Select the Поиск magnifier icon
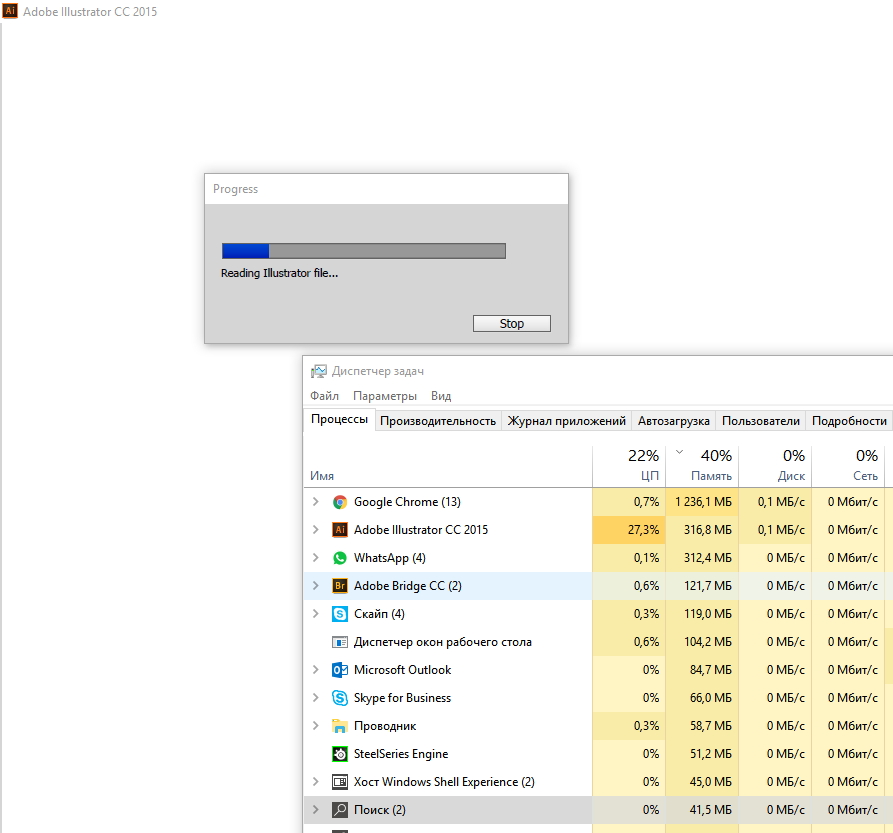The image size is (893, 833). 340,810
